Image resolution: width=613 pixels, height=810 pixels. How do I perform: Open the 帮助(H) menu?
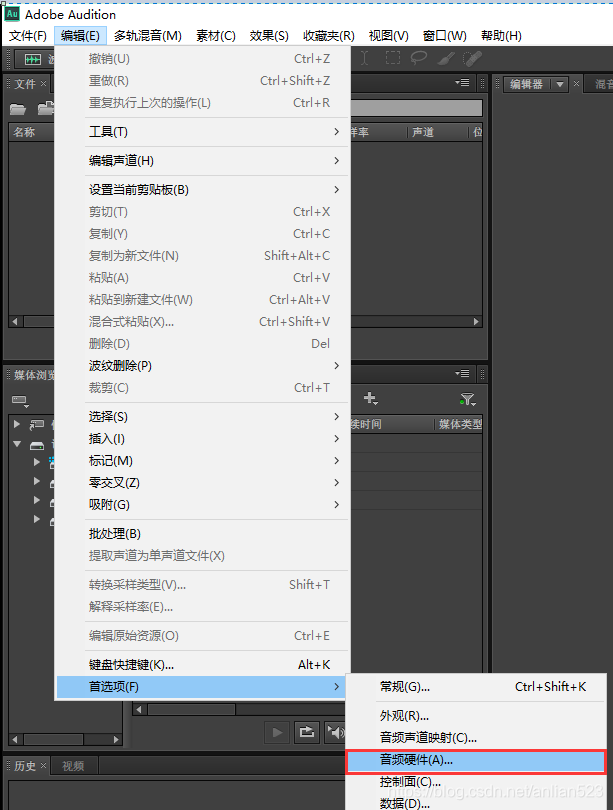[501, 36]
